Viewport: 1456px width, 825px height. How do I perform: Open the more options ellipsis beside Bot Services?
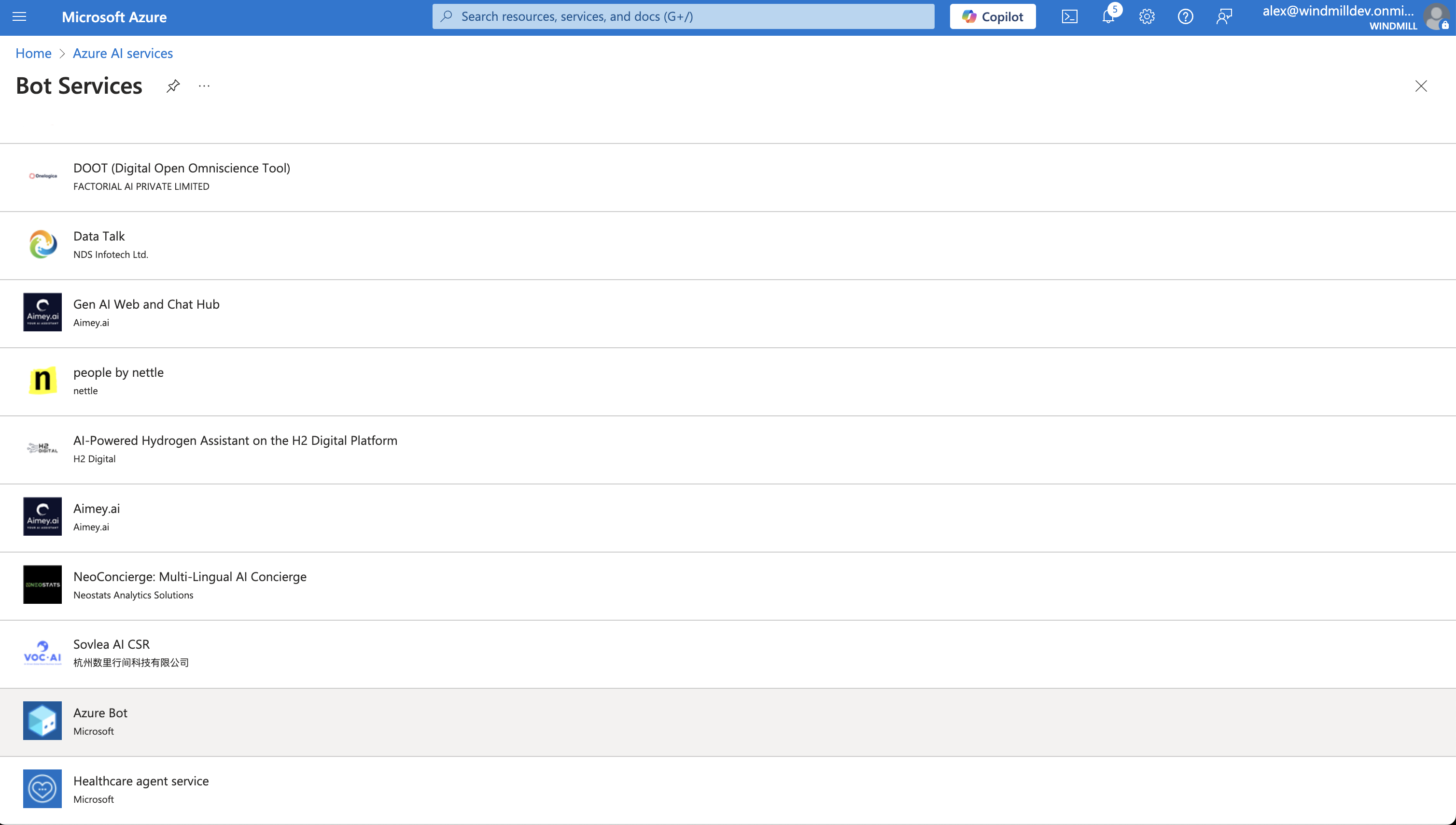point(204,86)
